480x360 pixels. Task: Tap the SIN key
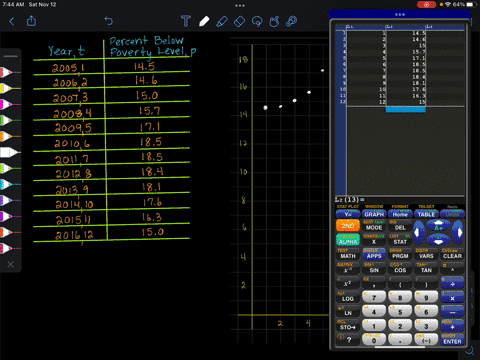374,270
